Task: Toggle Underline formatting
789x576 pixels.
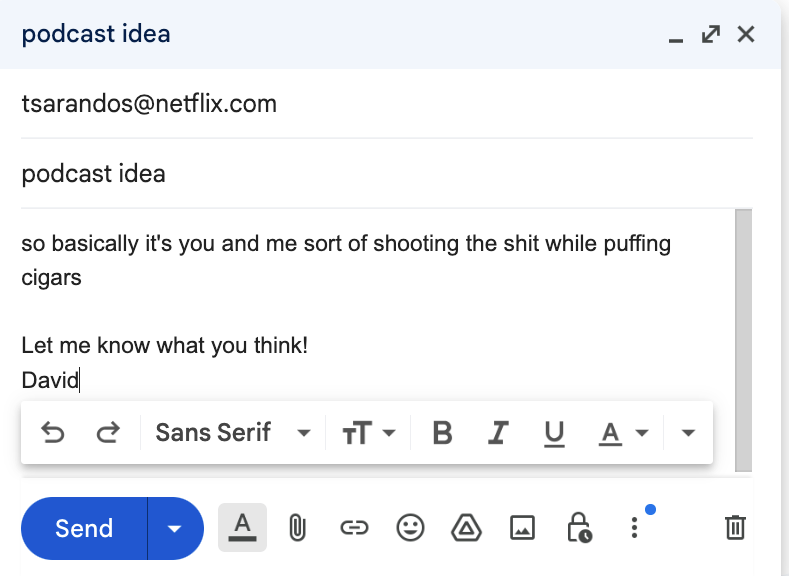Action: point(554,433)
